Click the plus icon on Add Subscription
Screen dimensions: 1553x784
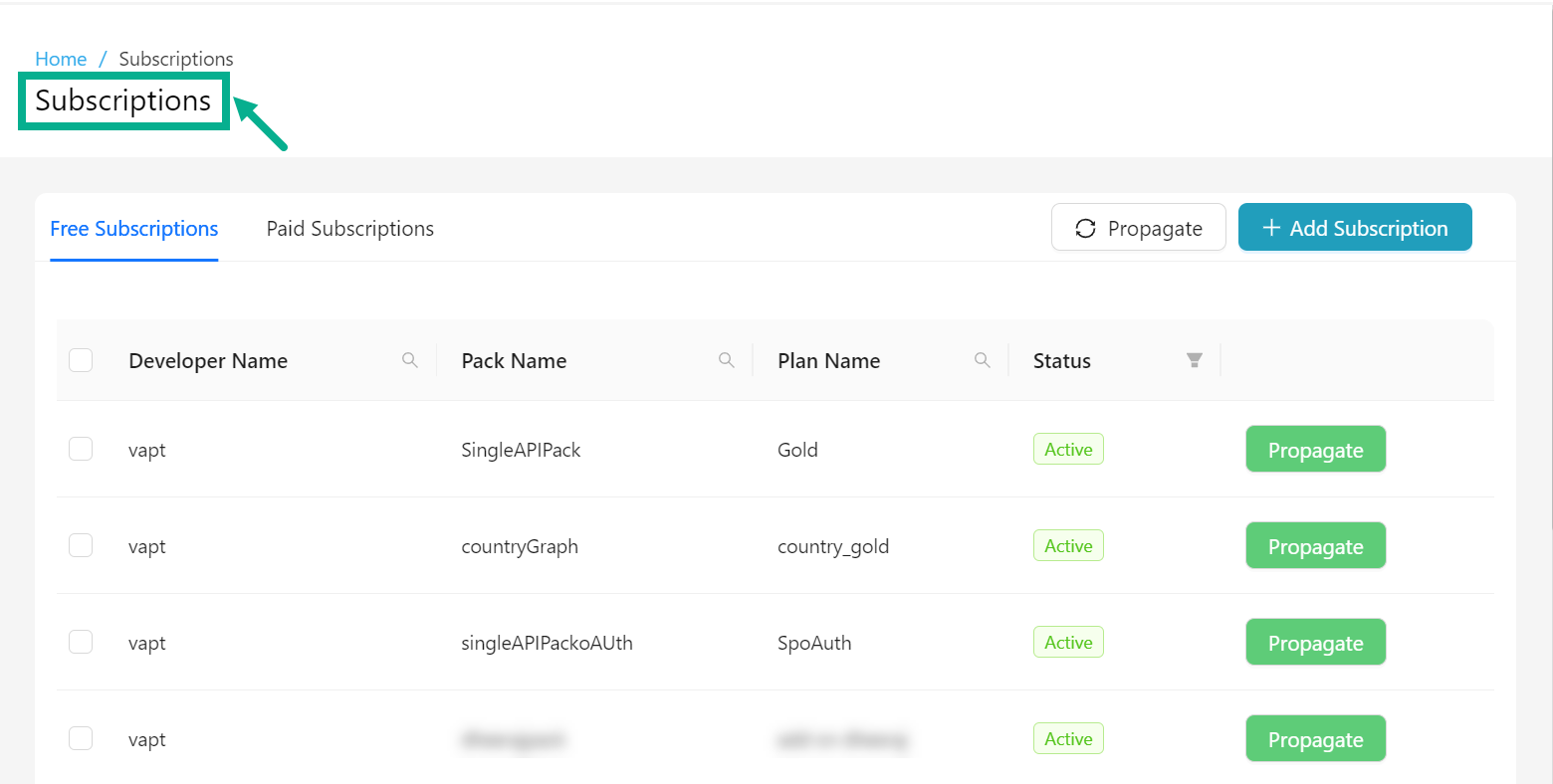(x=1271, y=227)
